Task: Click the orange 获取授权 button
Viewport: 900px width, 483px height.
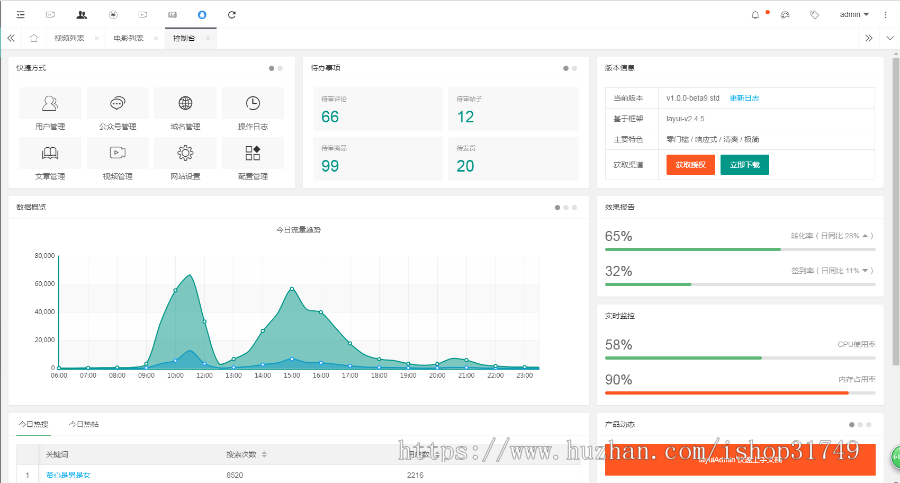Action: pos(690,165)
